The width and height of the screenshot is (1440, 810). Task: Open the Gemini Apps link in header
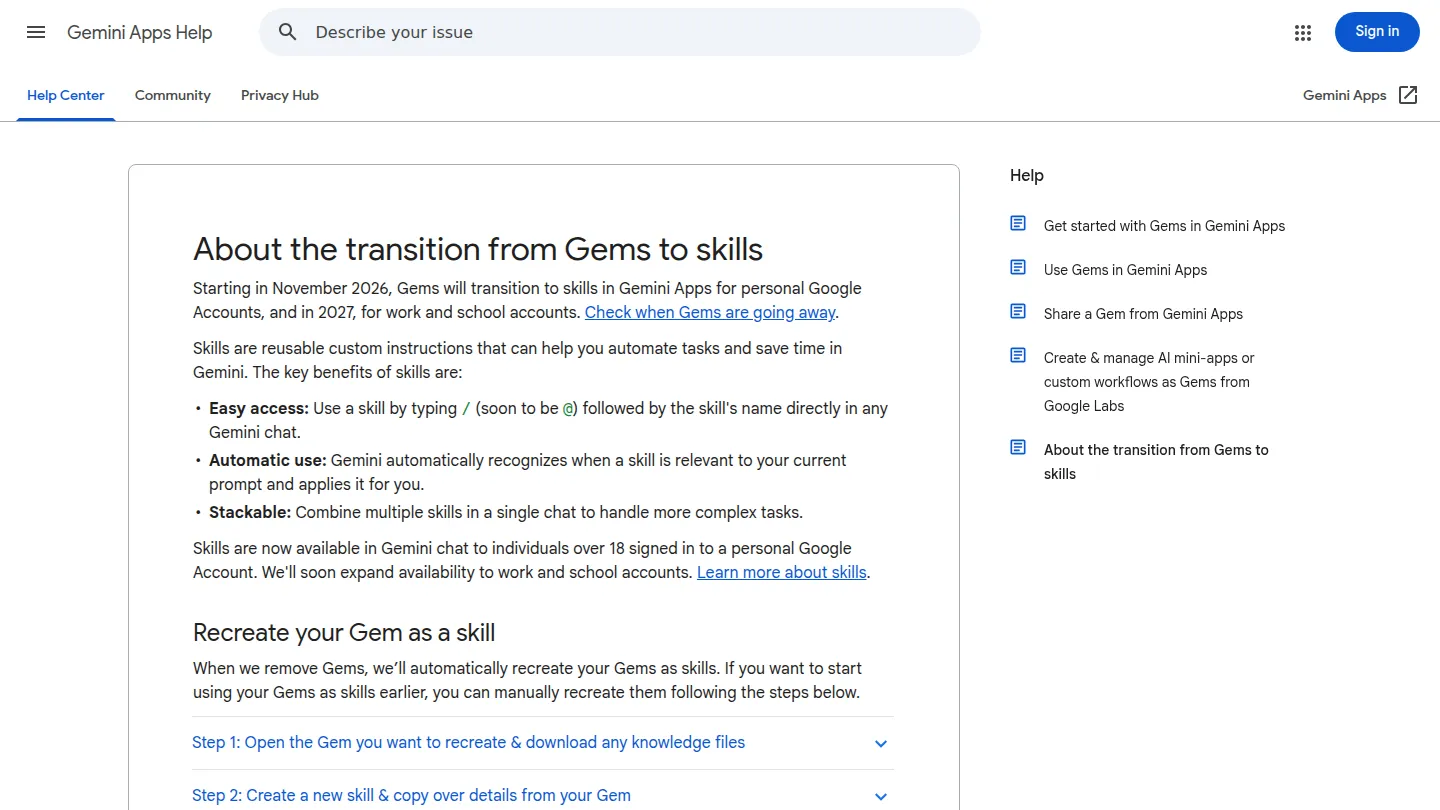(1344, 96)
